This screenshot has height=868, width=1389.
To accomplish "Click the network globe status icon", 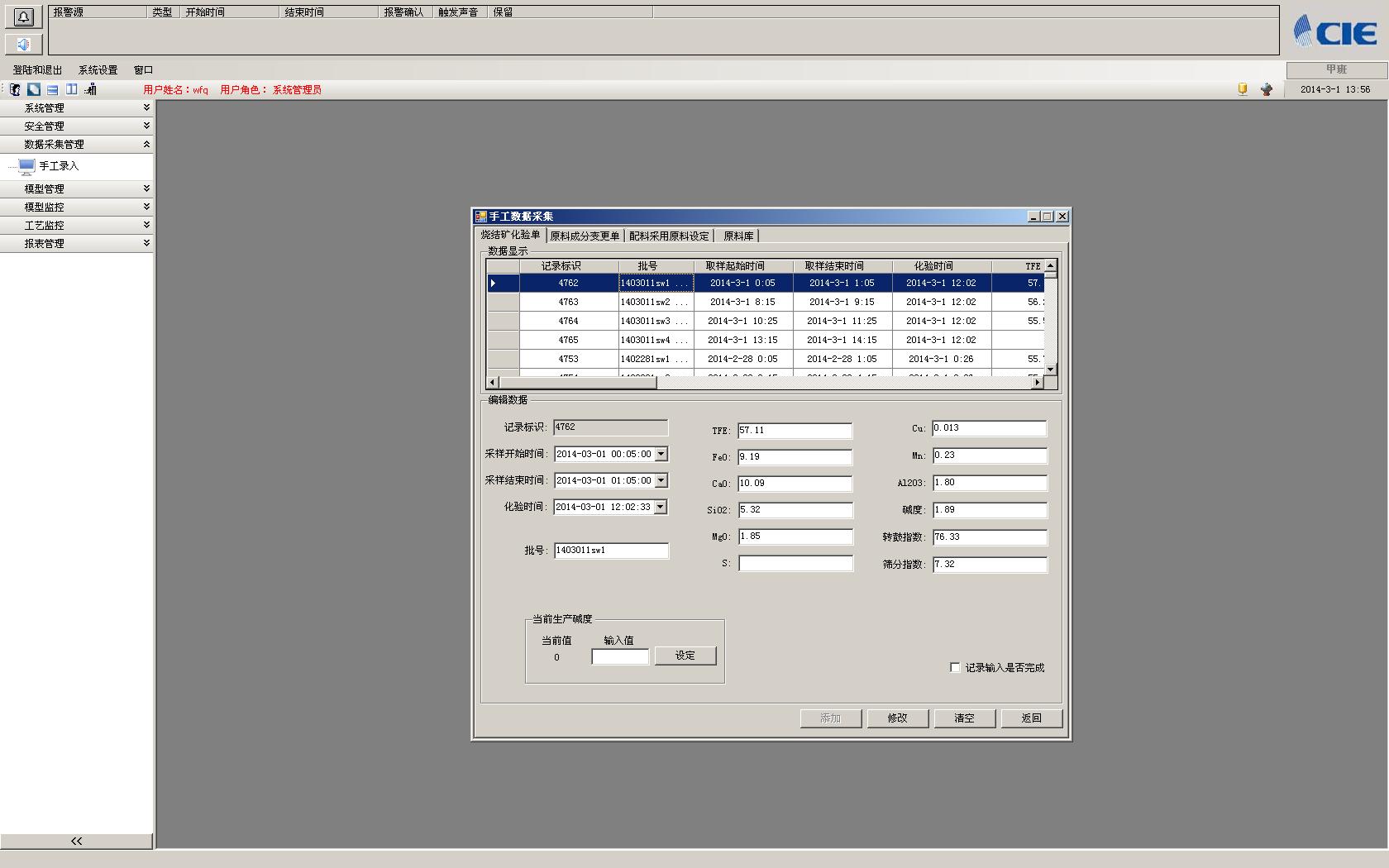I will (1267, 89).
